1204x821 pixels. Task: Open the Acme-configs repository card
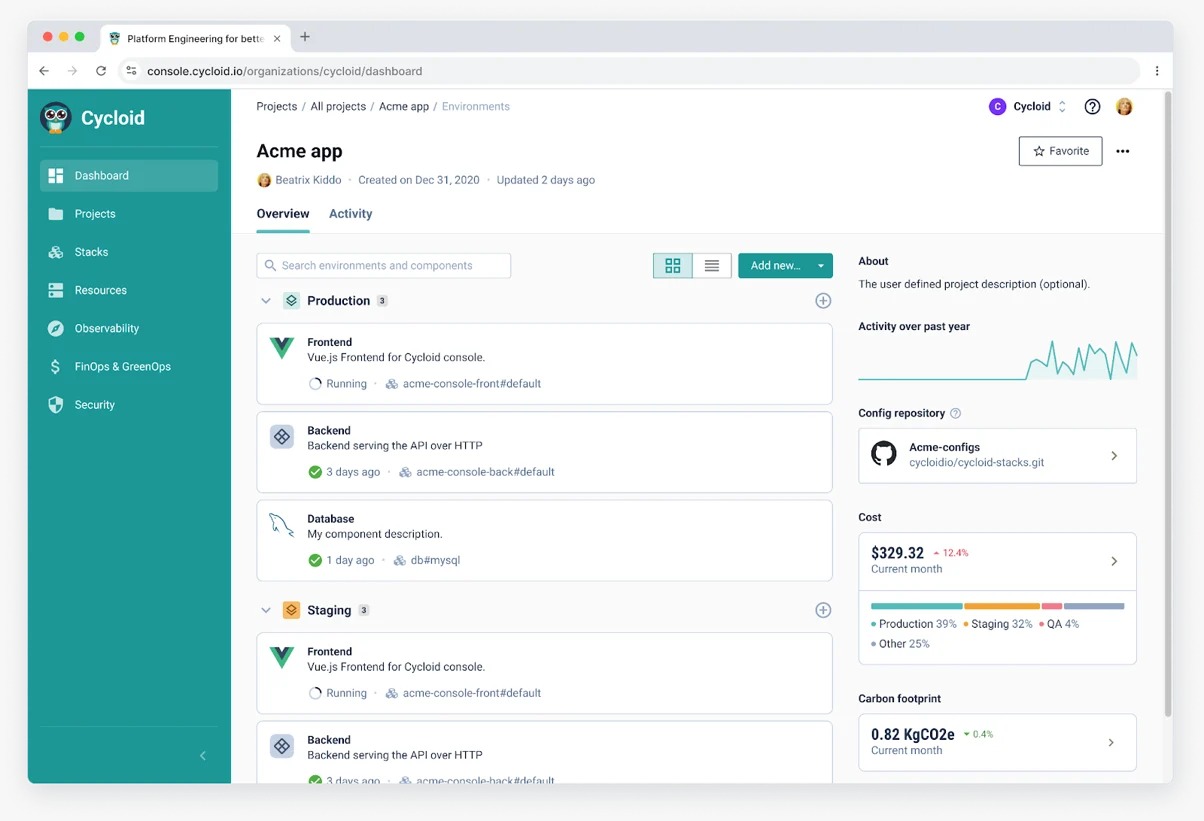997,456
